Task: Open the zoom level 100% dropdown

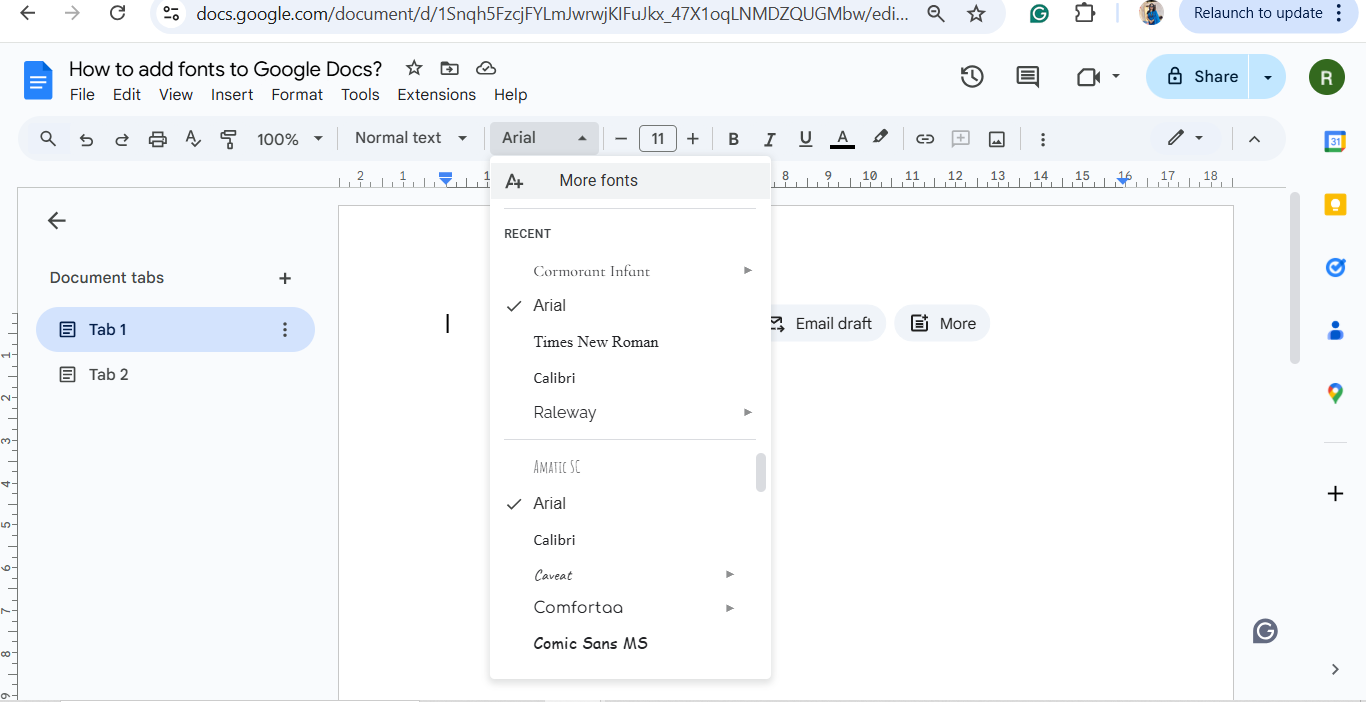Action: (x=290, y=139)
